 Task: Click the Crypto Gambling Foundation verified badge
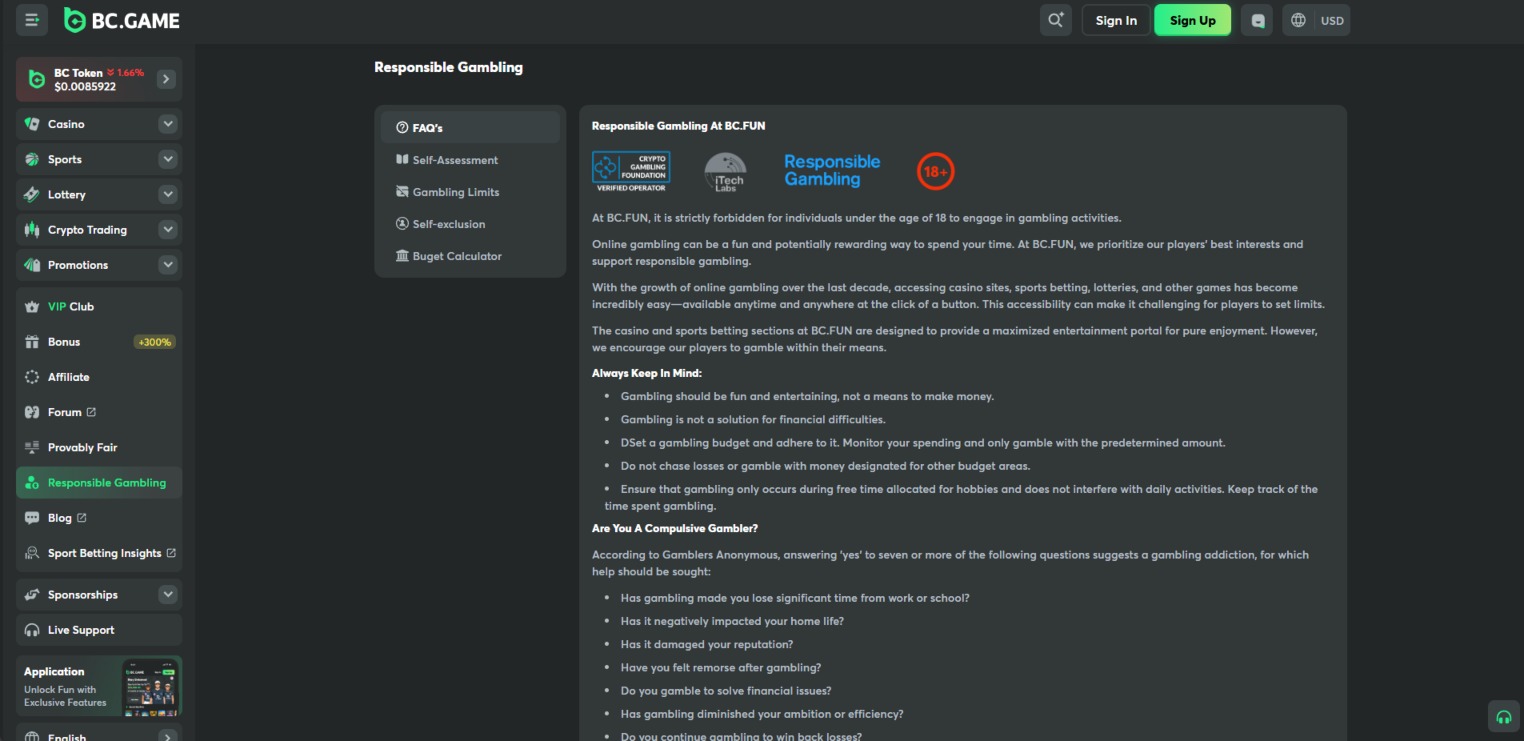point(631,172)
